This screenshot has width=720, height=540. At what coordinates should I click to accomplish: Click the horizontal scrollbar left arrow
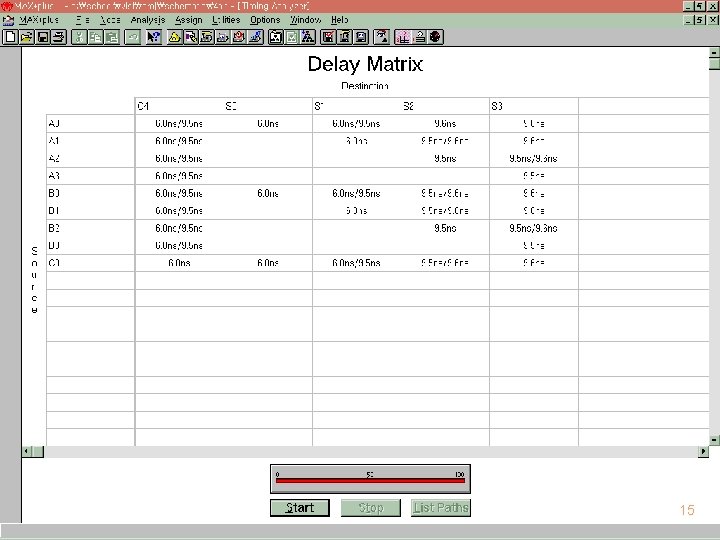[x=27, y=451]
